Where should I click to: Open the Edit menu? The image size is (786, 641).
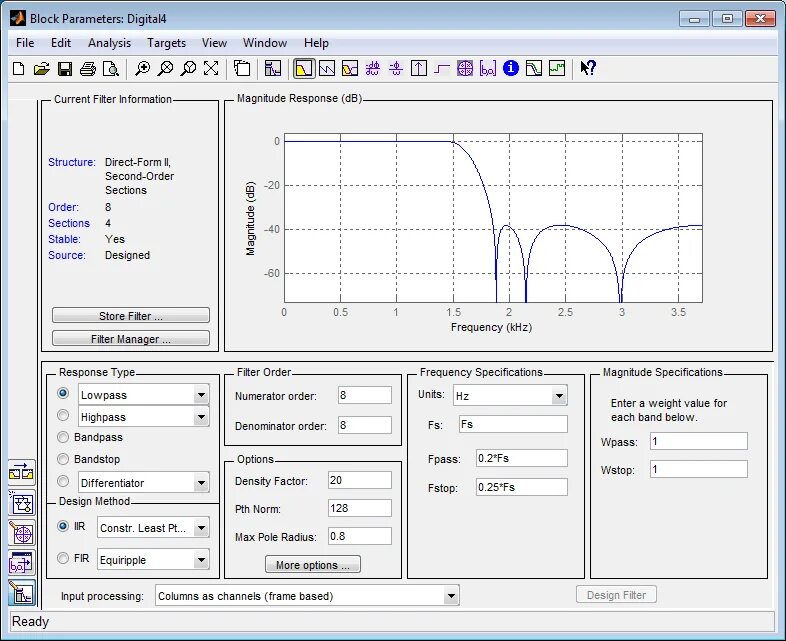pyautogui.click(x=61, y=43)
